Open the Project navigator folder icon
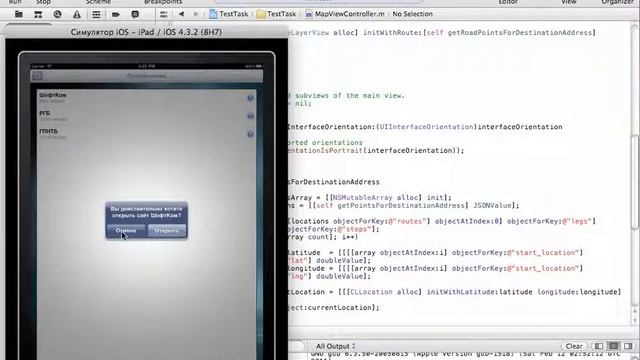This screenshot has width=640, height=360. coord(19,14)
